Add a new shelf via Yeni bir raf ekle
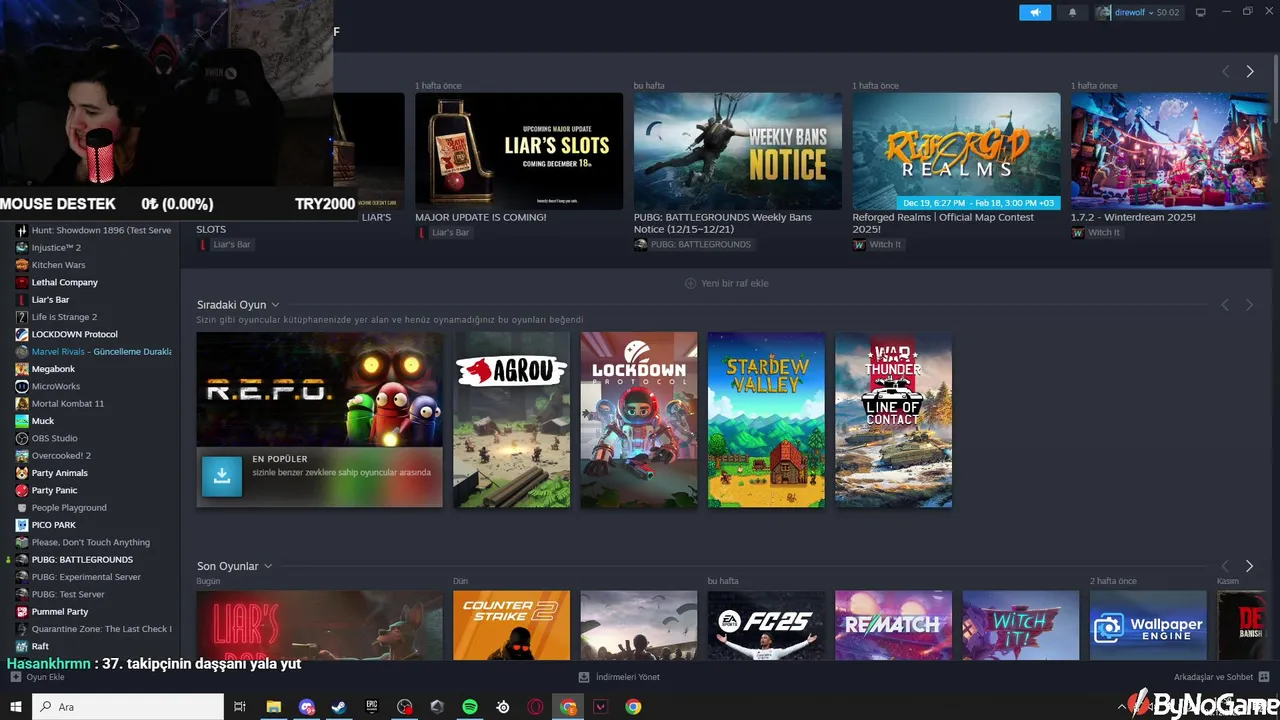The image size is (1280, 720). click(x=727, y=283)
